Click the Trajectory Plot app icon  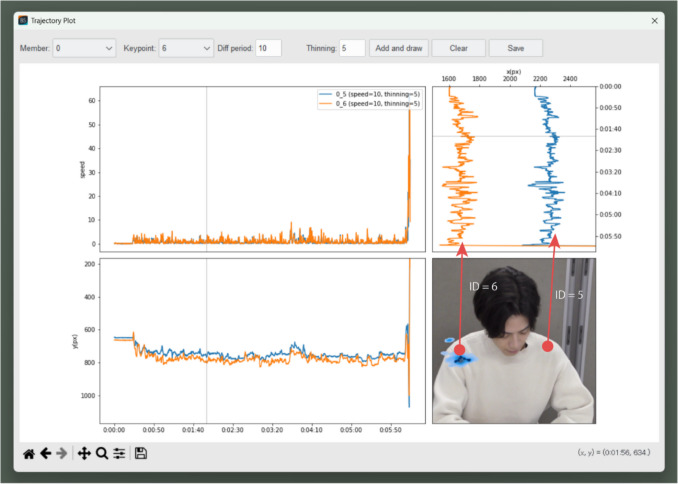point(23,20)
